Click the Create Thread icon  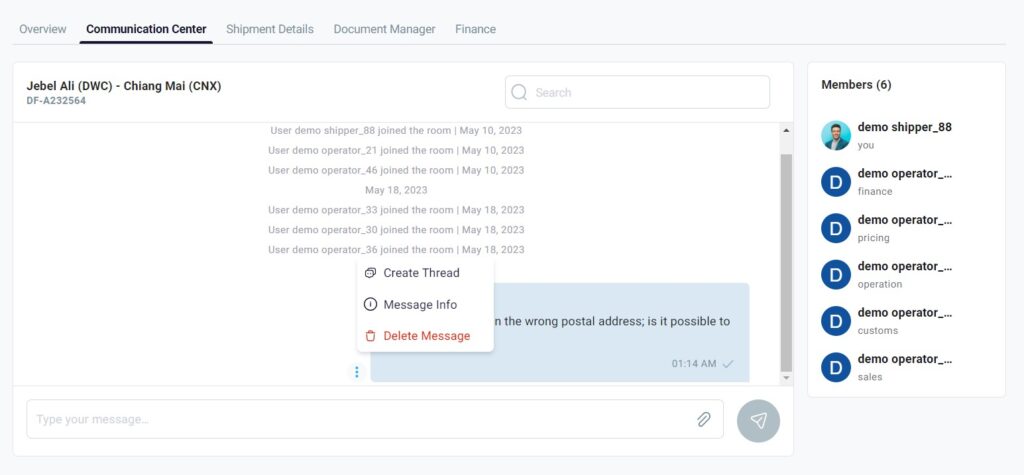[370, 272]
